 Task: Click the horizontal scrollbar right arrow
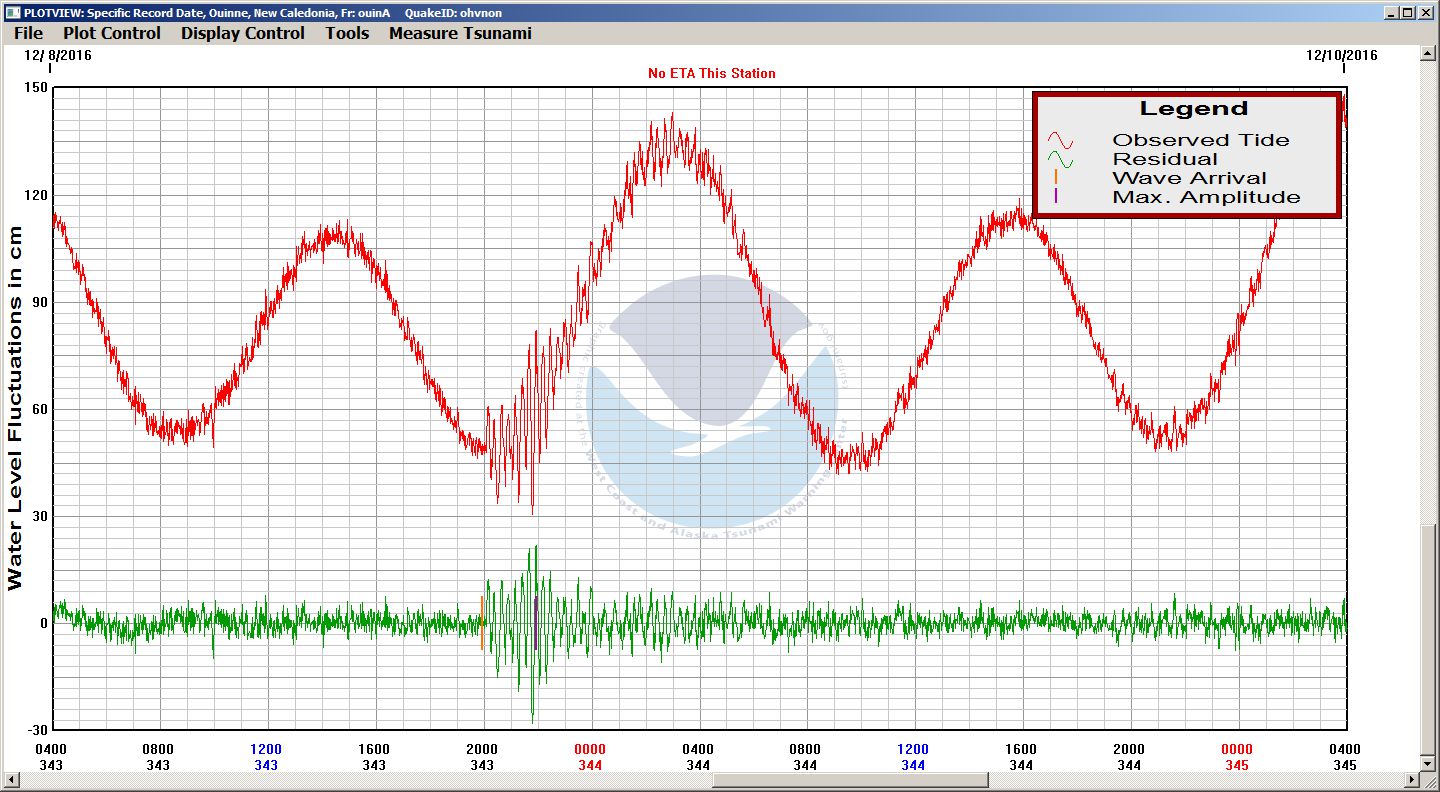pyautogui.click(x=1412, y=780)
